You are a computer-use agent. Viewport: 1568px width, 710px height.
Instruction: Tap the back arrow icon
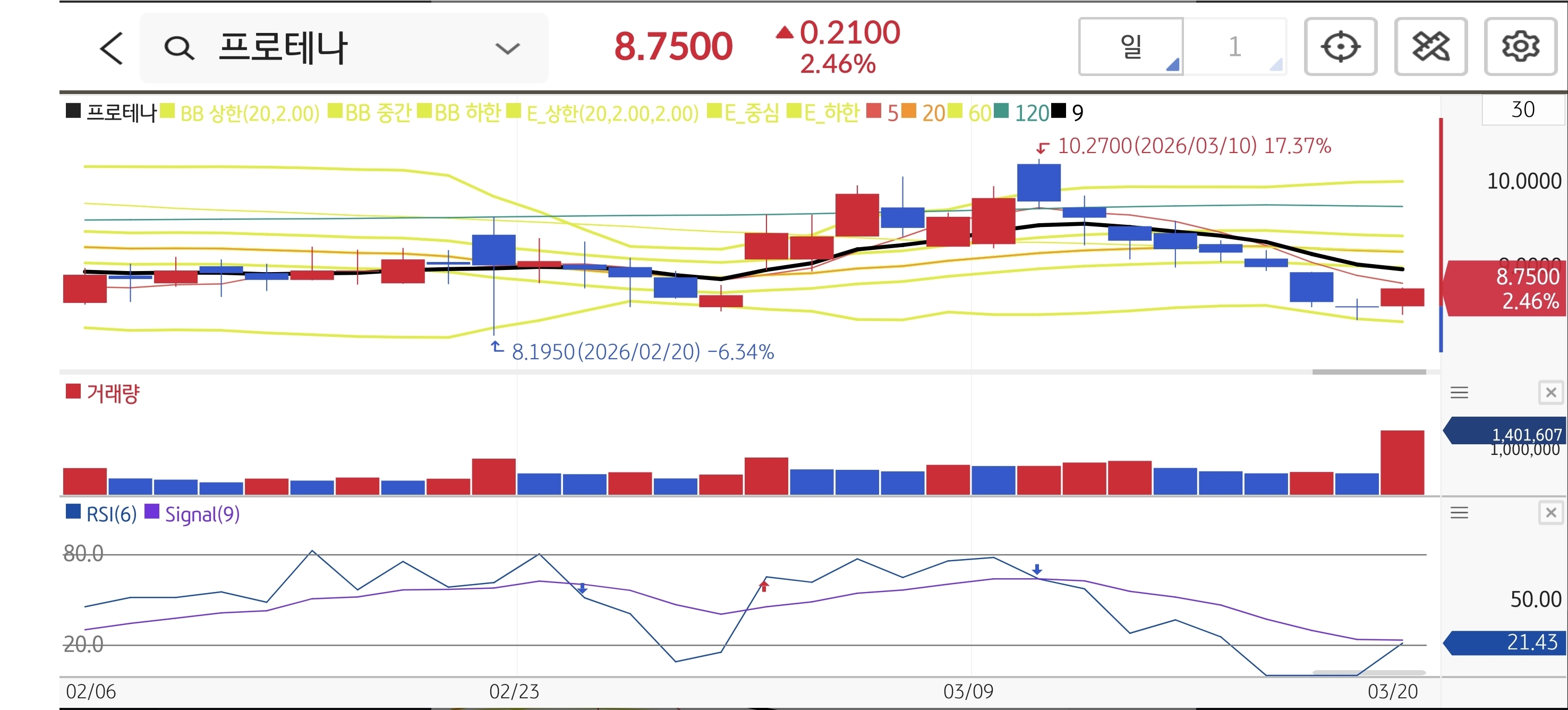[x=112, y=48]
